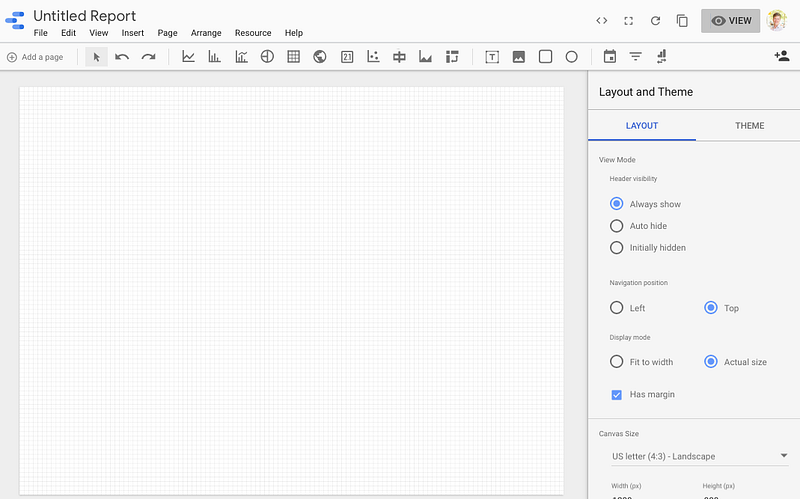Click the undo arrow

click(122, 57)
